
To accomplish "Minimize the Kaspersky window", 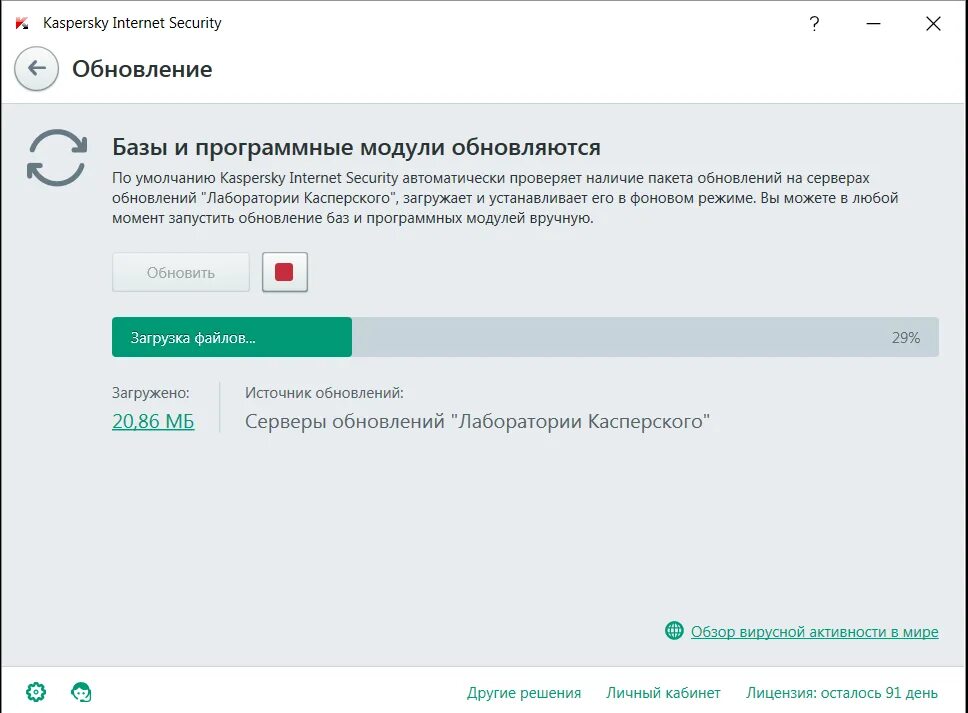I will [x=873, y=23].
